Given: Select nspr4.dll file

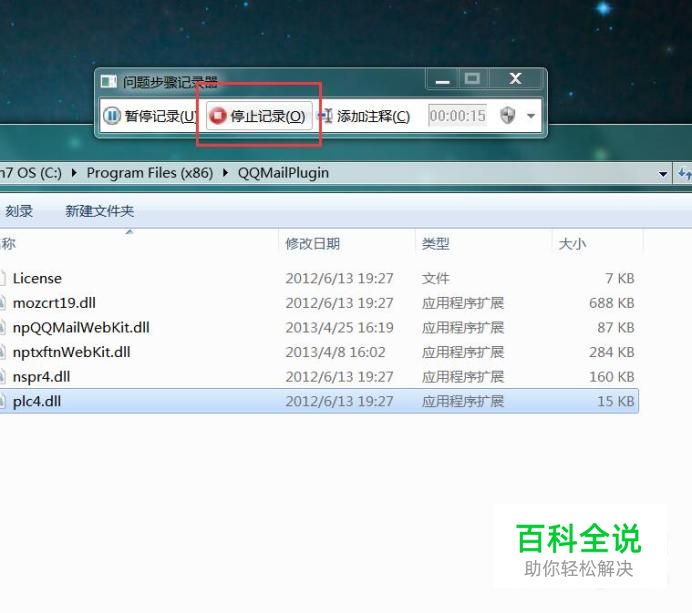Looking at the screenshot, I should [x=41, y=377].
